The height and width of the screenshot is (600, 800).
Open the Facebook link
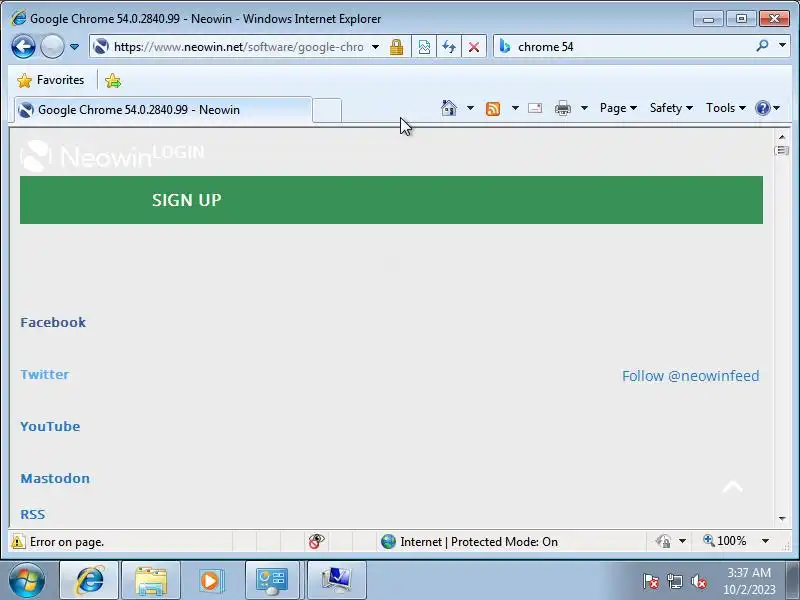pos(53,322)
